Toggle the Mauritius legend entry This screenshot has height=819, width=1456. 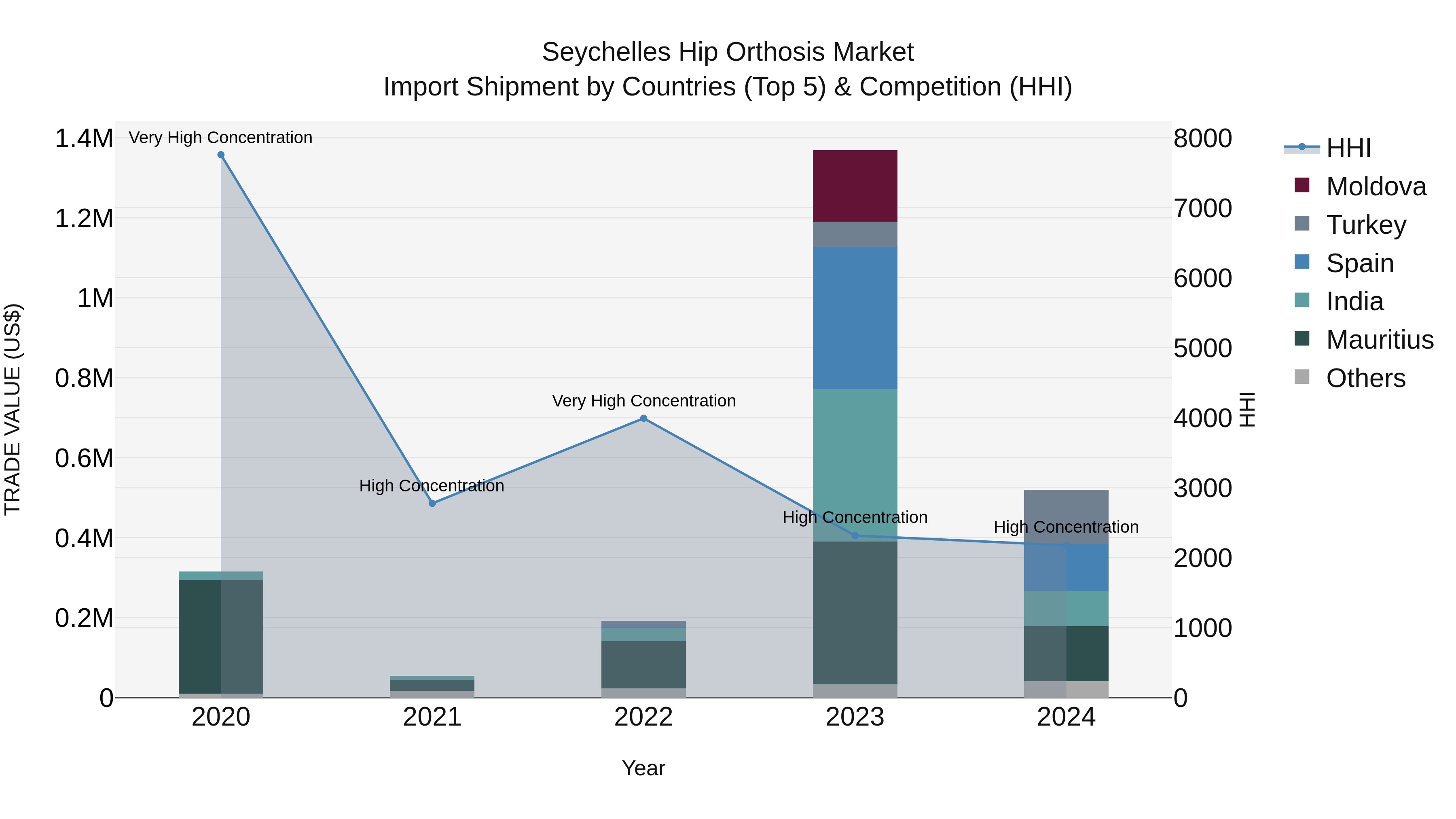1364,340
